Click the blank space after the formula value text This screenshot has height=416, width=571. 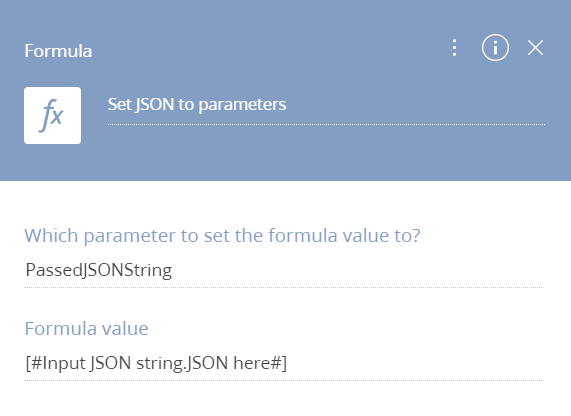click(415, 363)
